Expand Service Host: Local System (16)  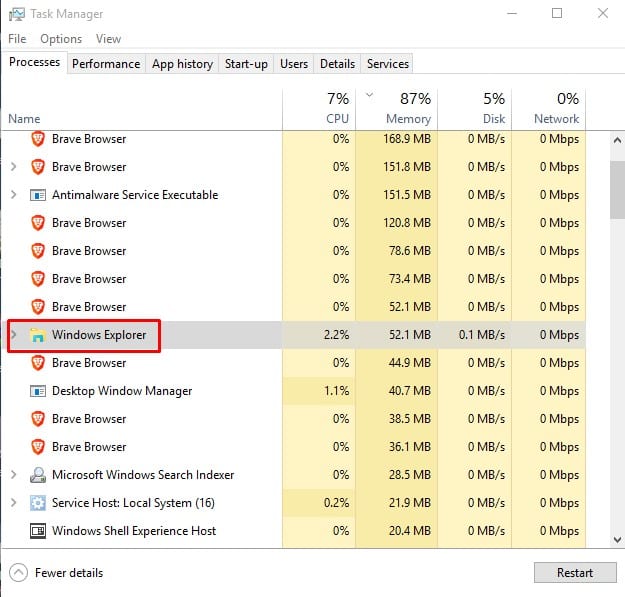pyautogui.click(x=14, y=503)
